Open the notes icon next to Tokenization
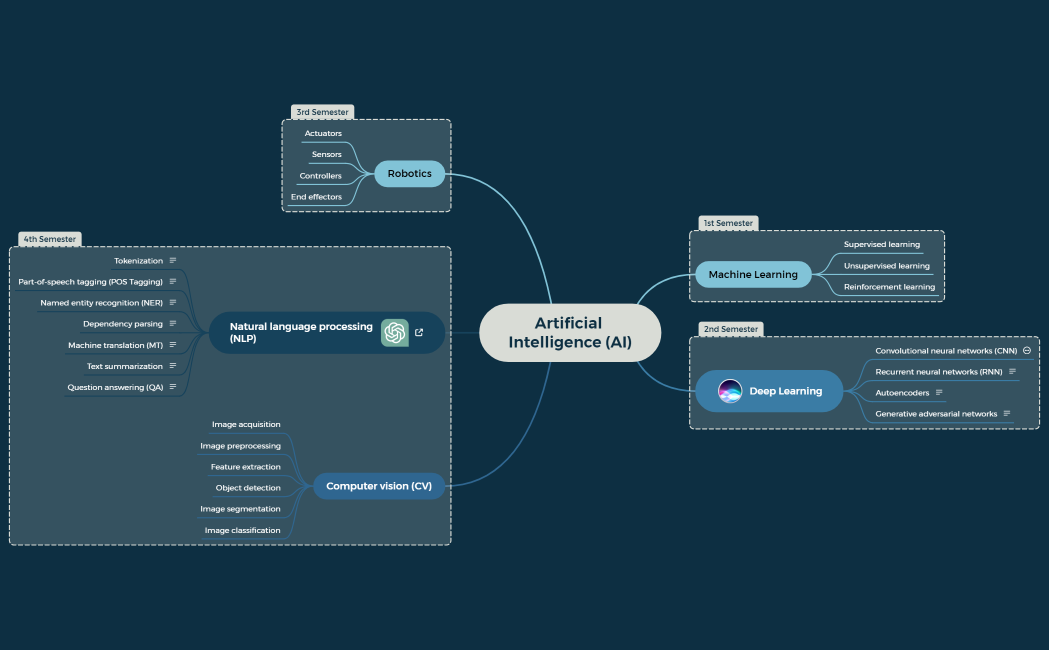Screen dimensions: 1049x650 172,260
